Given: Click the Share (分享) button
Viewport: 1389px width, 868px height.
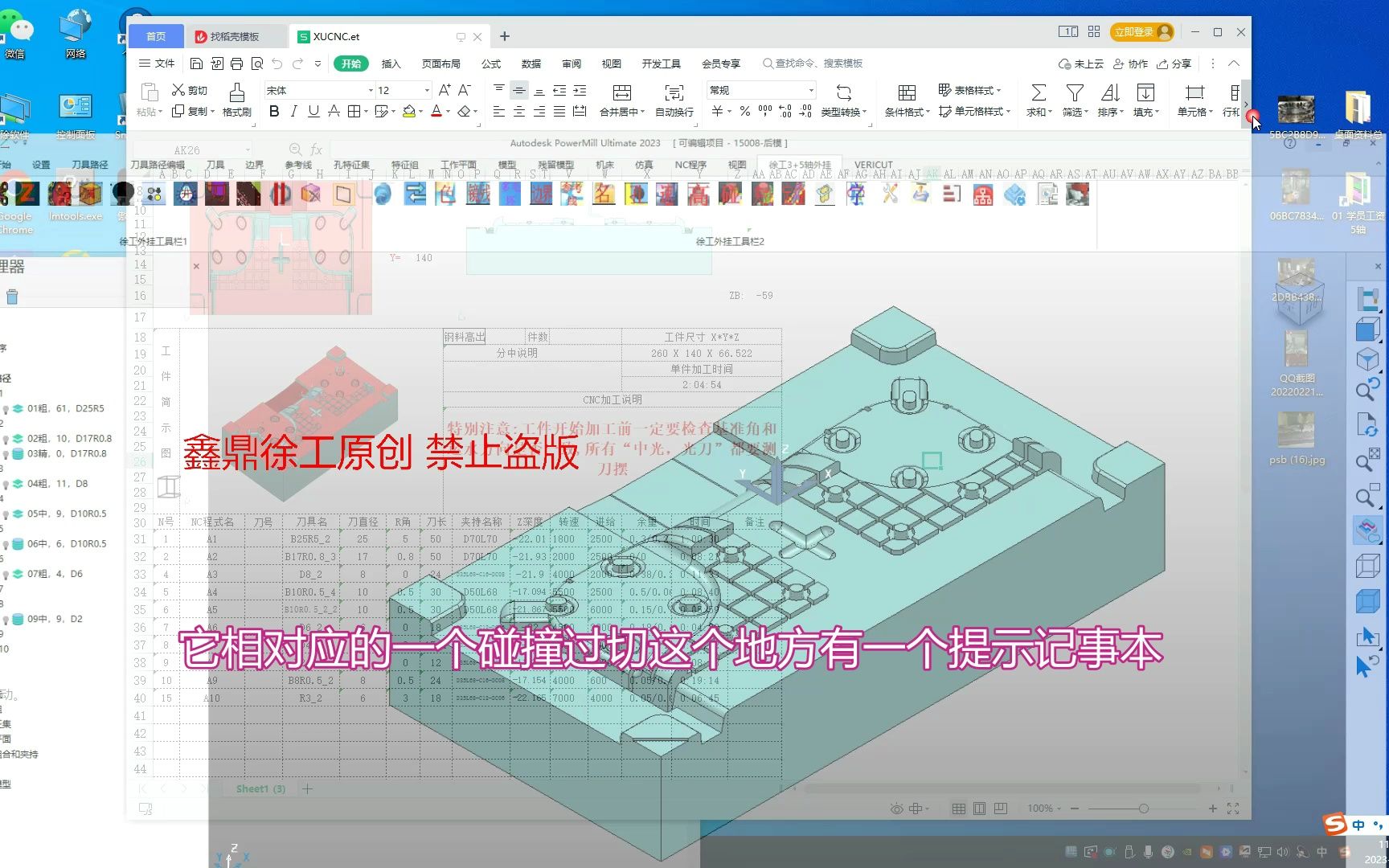Looking at the screenshot, I should coord(1174,63).
